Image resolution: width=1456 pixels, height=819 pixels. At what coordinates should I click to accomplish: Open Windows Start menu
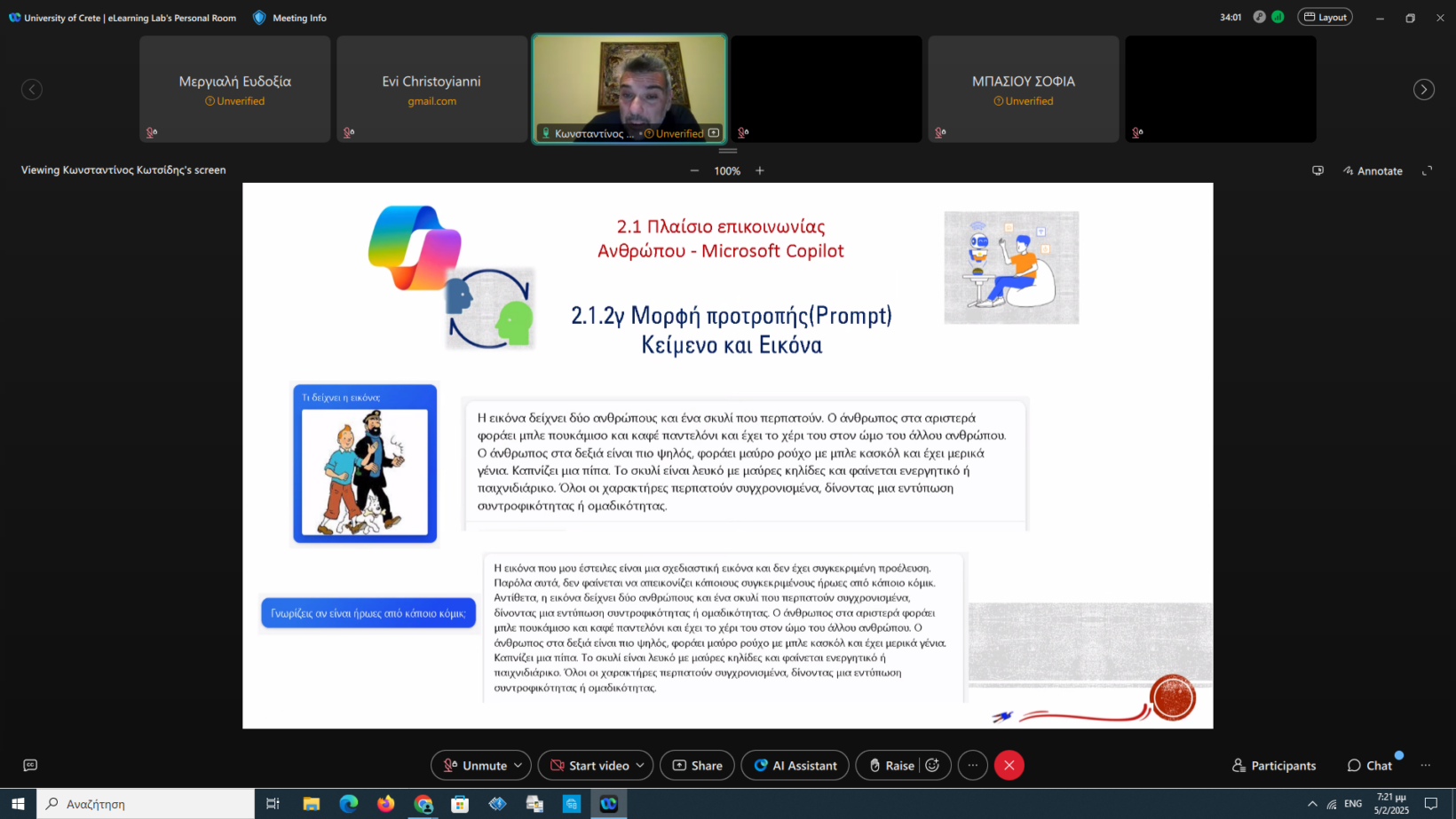pyautogui.click(x=18, y=804)
